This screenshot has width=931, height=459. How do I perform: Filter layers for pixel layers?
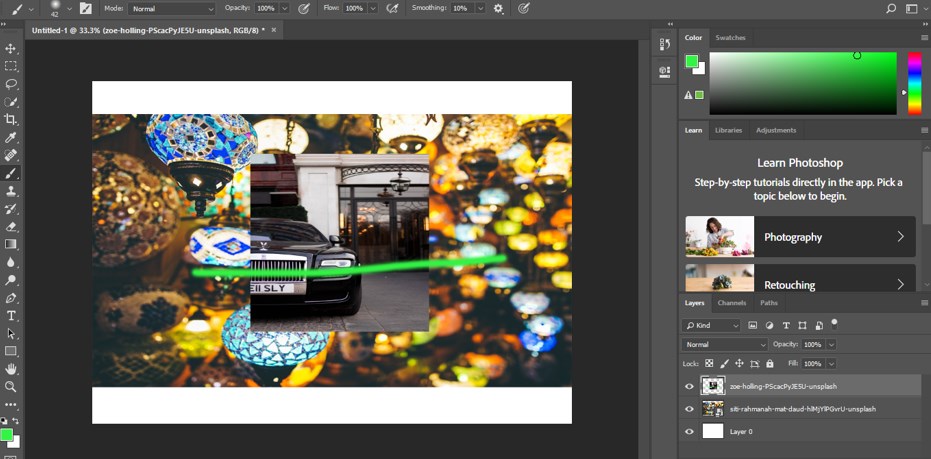(752, 325)
